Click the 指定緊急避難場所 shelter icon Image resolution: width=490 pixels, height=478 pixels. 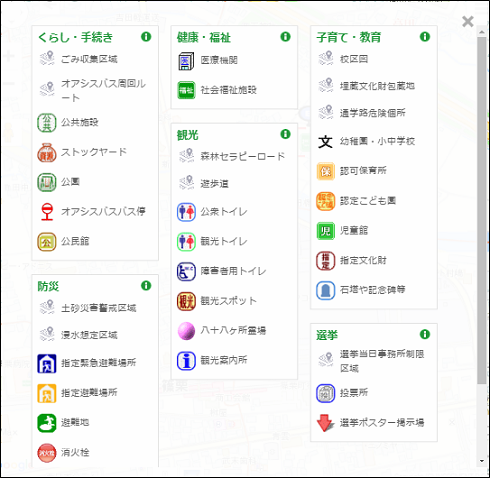[47, 363]
